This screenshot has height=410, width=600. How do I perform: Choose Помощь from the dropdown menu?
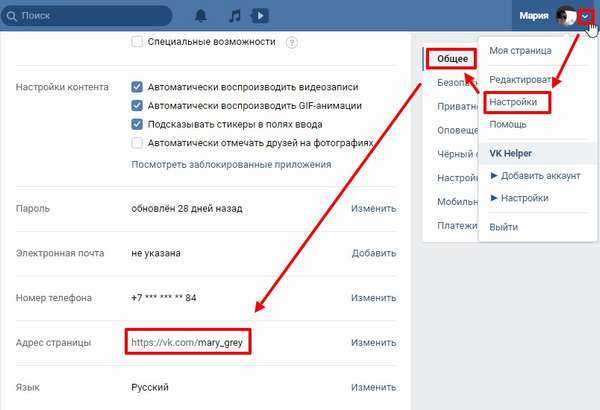coord(508,124)
